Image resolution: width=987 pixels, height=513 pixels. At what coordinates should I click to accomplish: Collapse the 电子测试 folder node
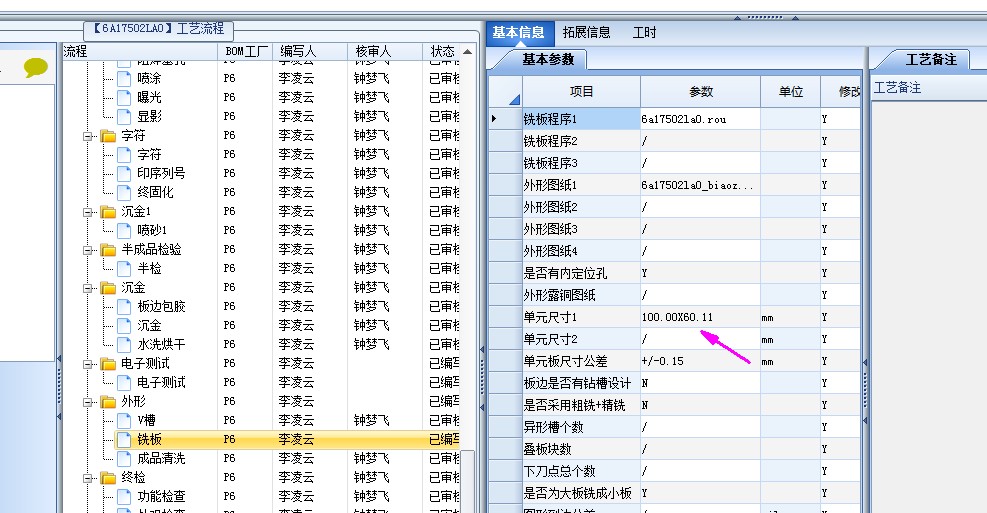(87, 364)
